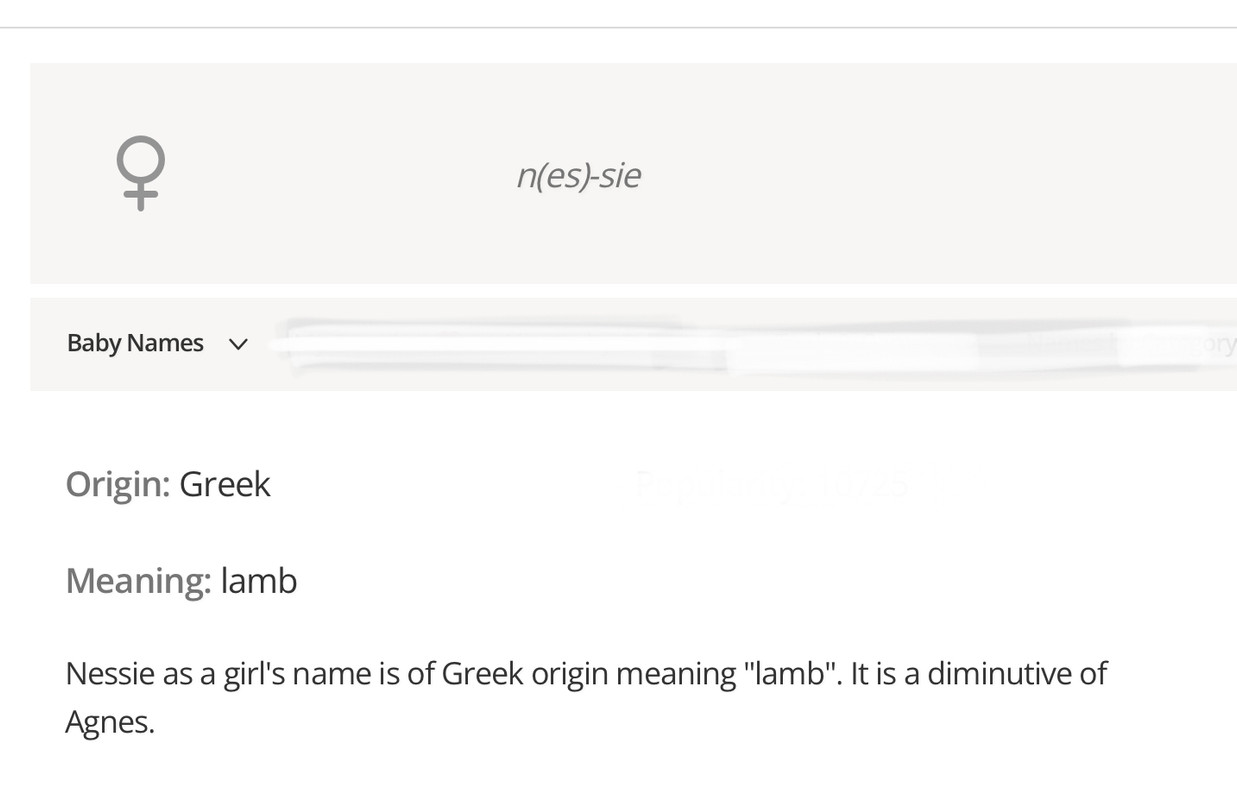Click the word Nessie starting the description
The image size is (1237, 800).
110,673
